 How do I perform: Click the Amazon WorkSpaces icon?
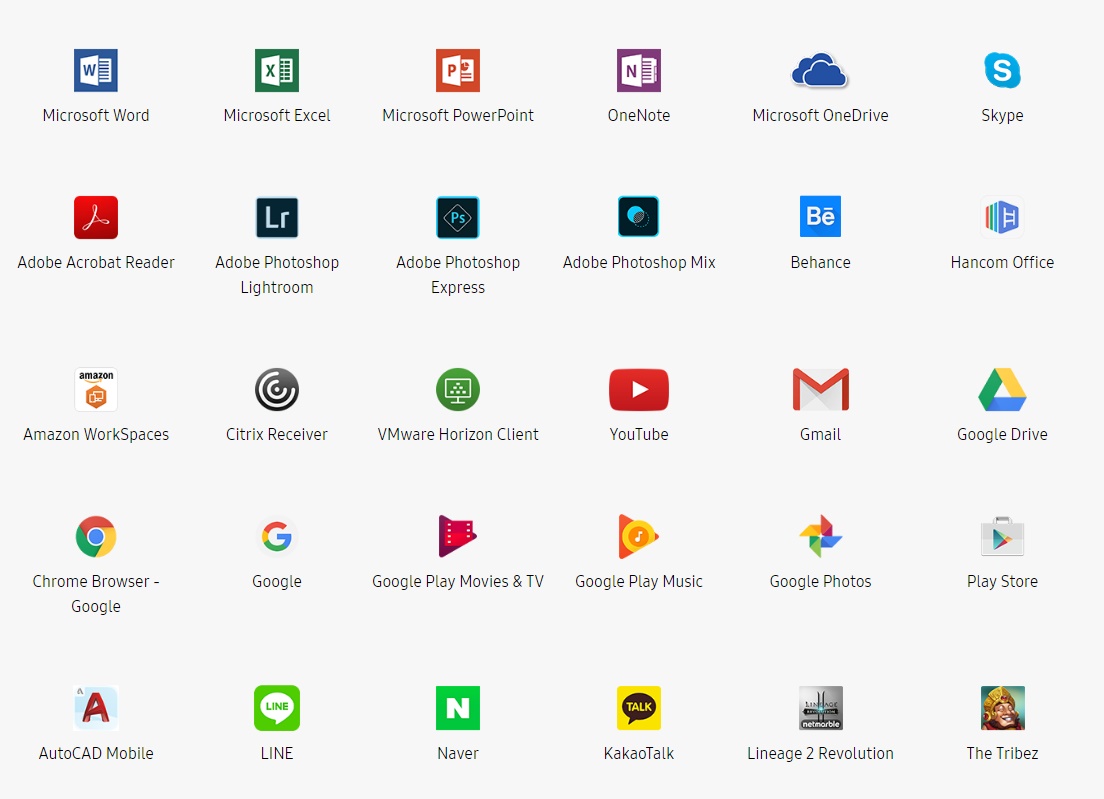coord(96,389)
